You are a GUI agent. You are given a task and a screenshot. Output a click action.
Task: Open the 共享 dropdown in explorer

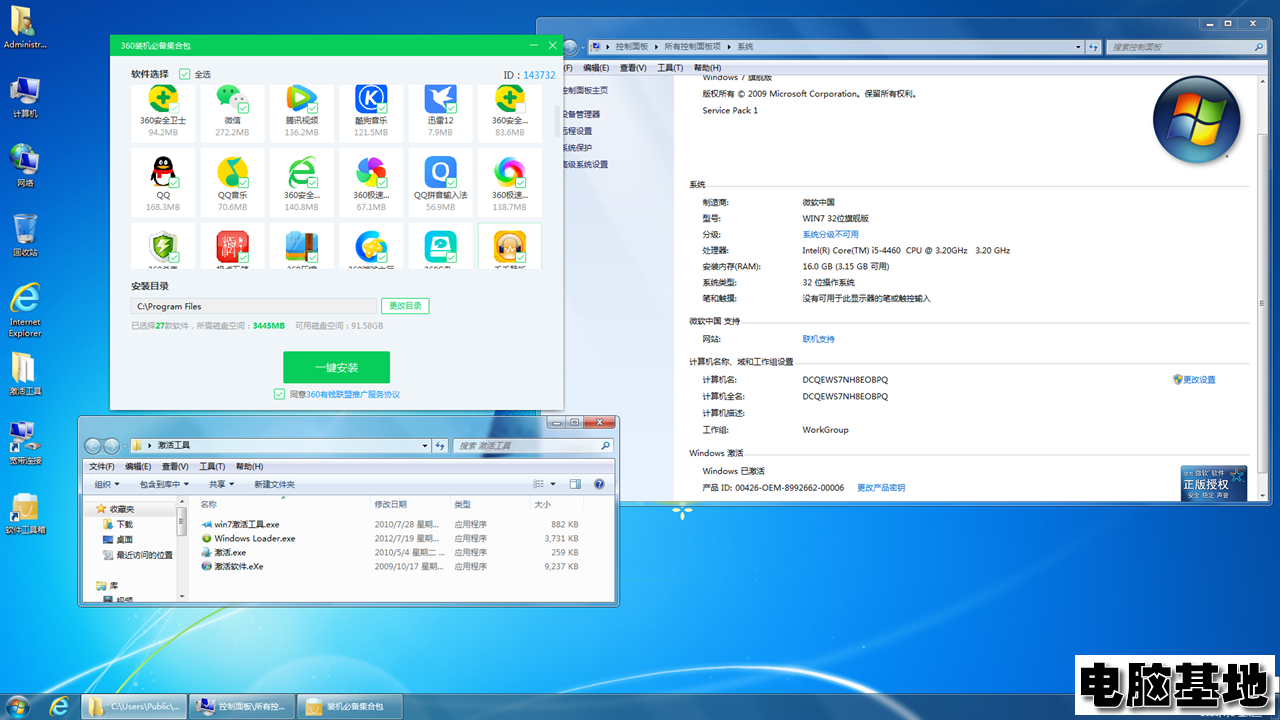coord(222,484)
